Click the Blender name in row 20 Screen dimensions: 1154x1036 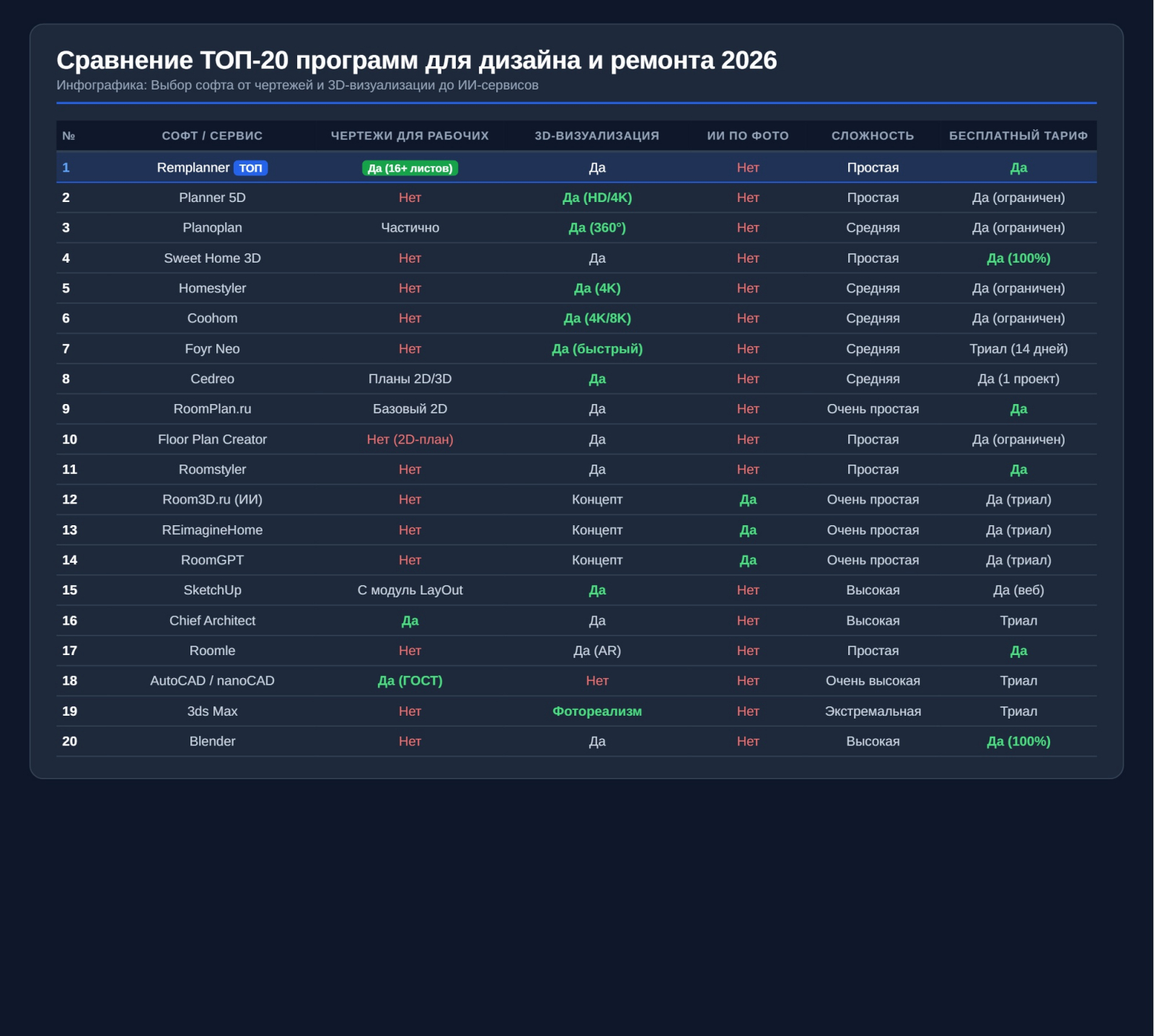pos(212,741)
